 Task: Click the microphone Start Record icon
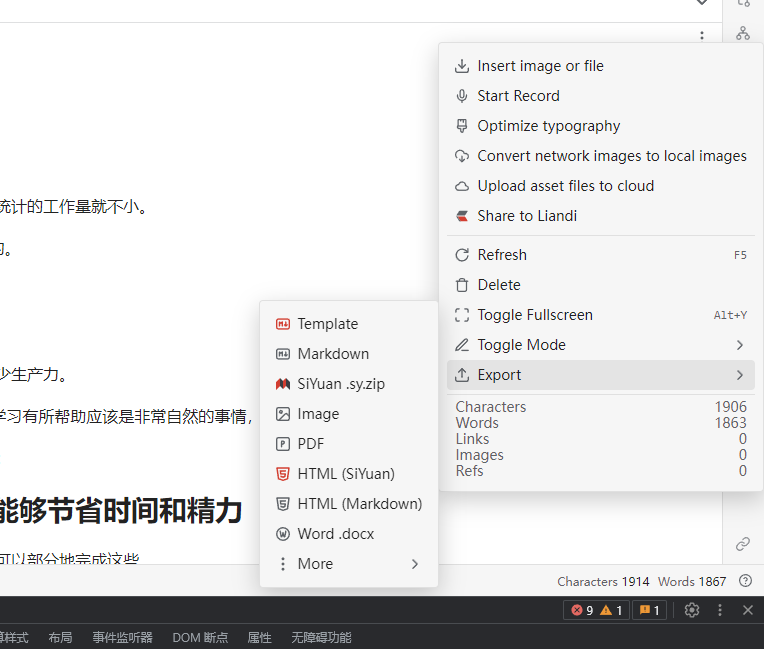(x=462, y=96)
